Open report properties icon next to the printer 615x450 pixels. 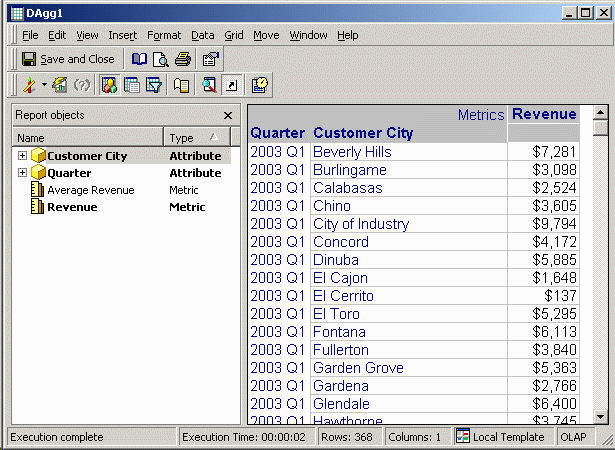tap(210, 59)
